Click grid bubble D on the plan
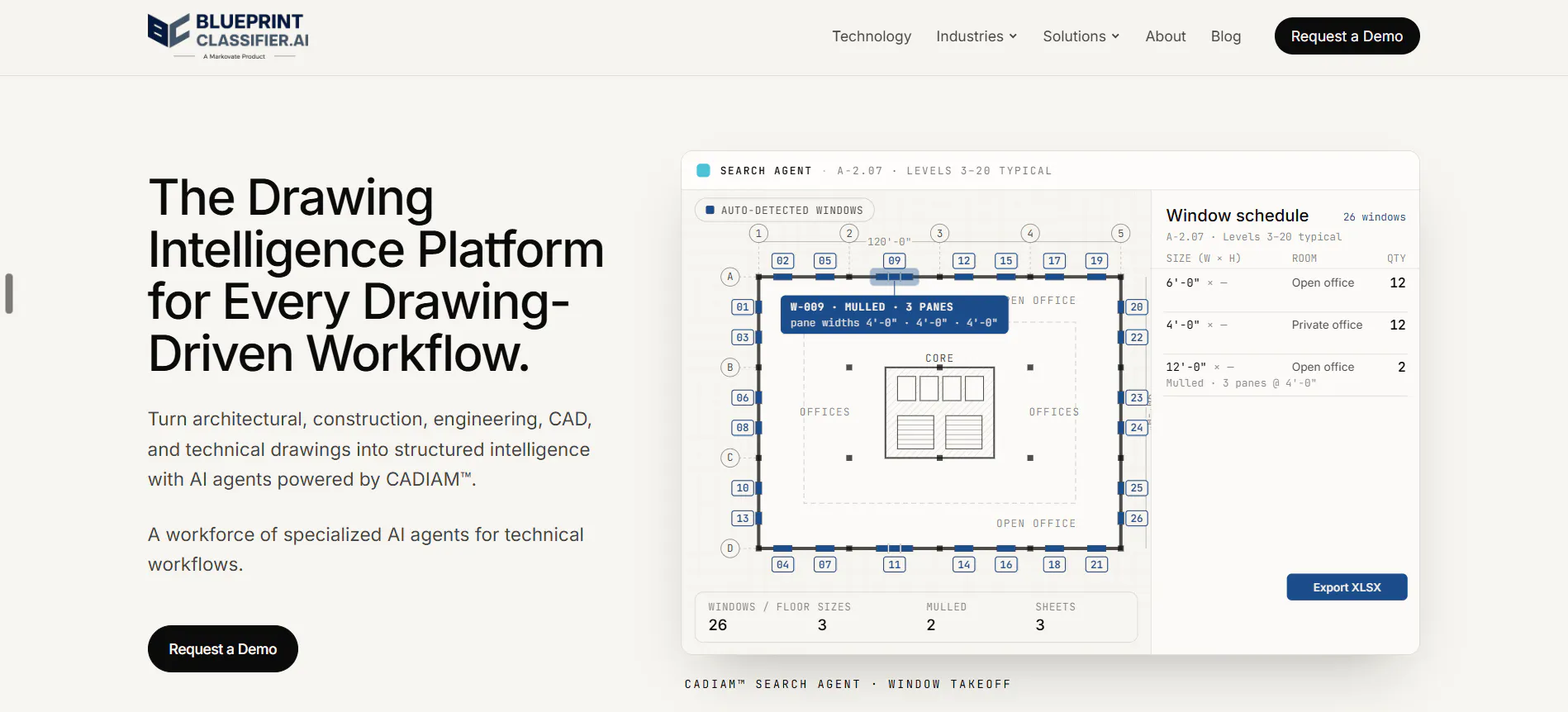This screenshot has height=712, width=1568. [x=730, y=548]
